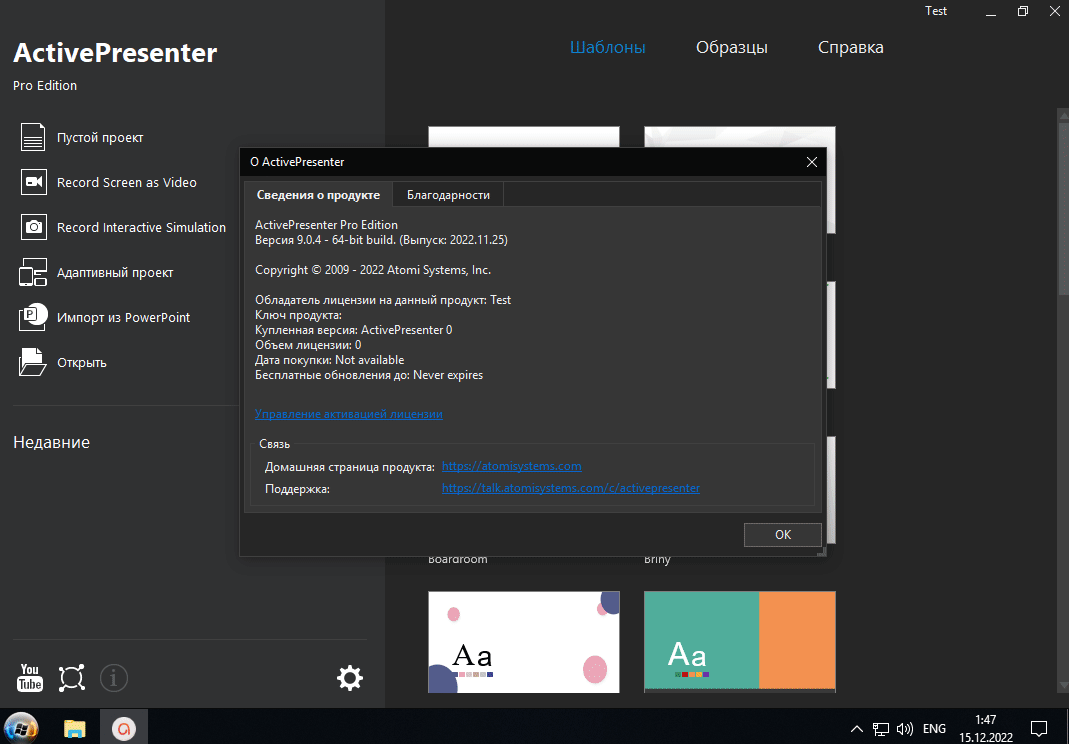
Task: Click the Windows Start button
Action: click(x=21, y=728)
